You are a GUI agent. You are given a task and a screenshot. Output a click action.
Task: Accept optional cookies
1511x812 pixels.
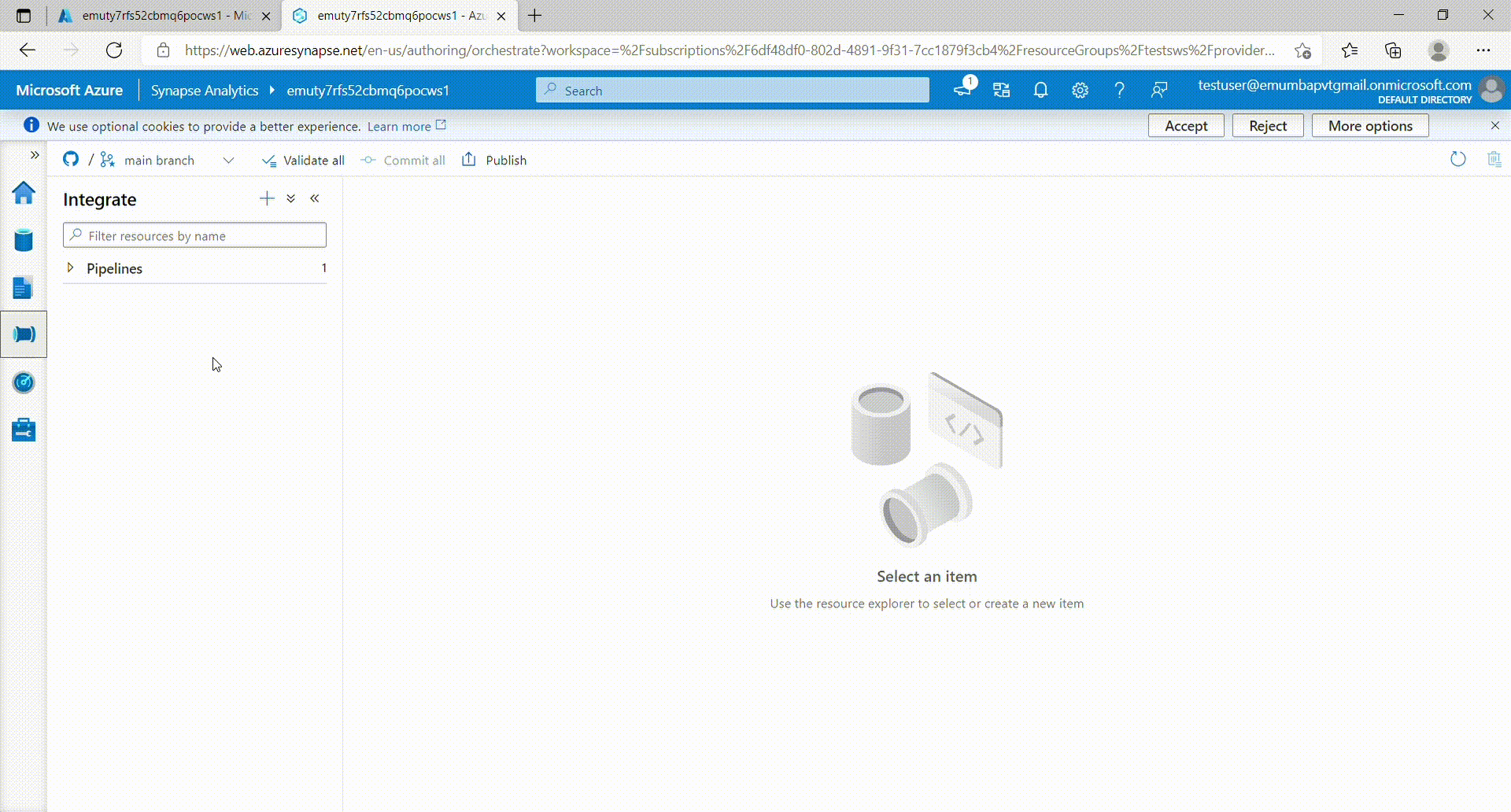point(1186,126)
